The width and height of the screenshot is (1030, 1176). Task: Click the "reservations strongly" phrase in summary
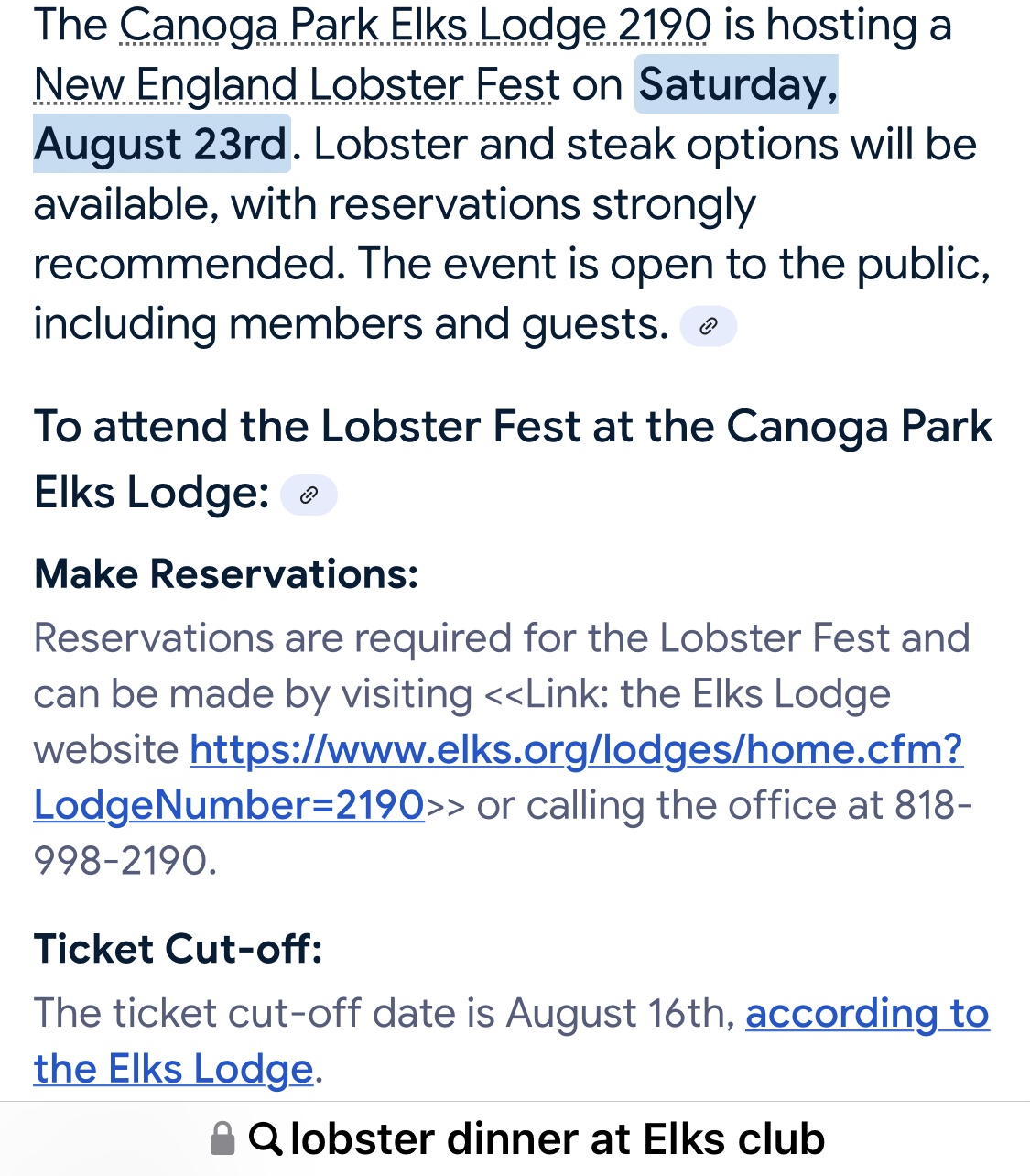click(543, 204)
